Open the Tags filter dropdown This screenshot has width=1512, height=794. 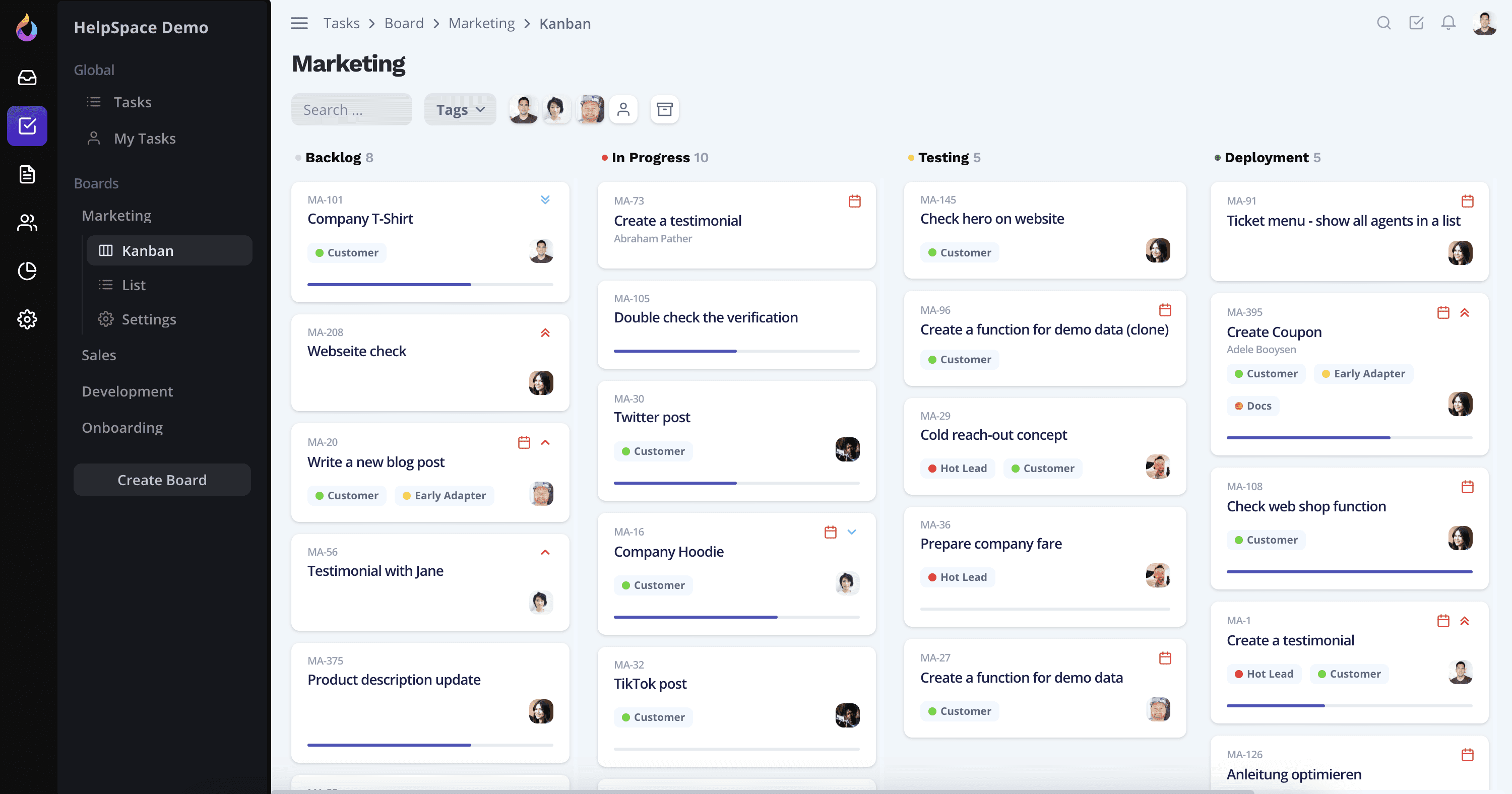460,109
